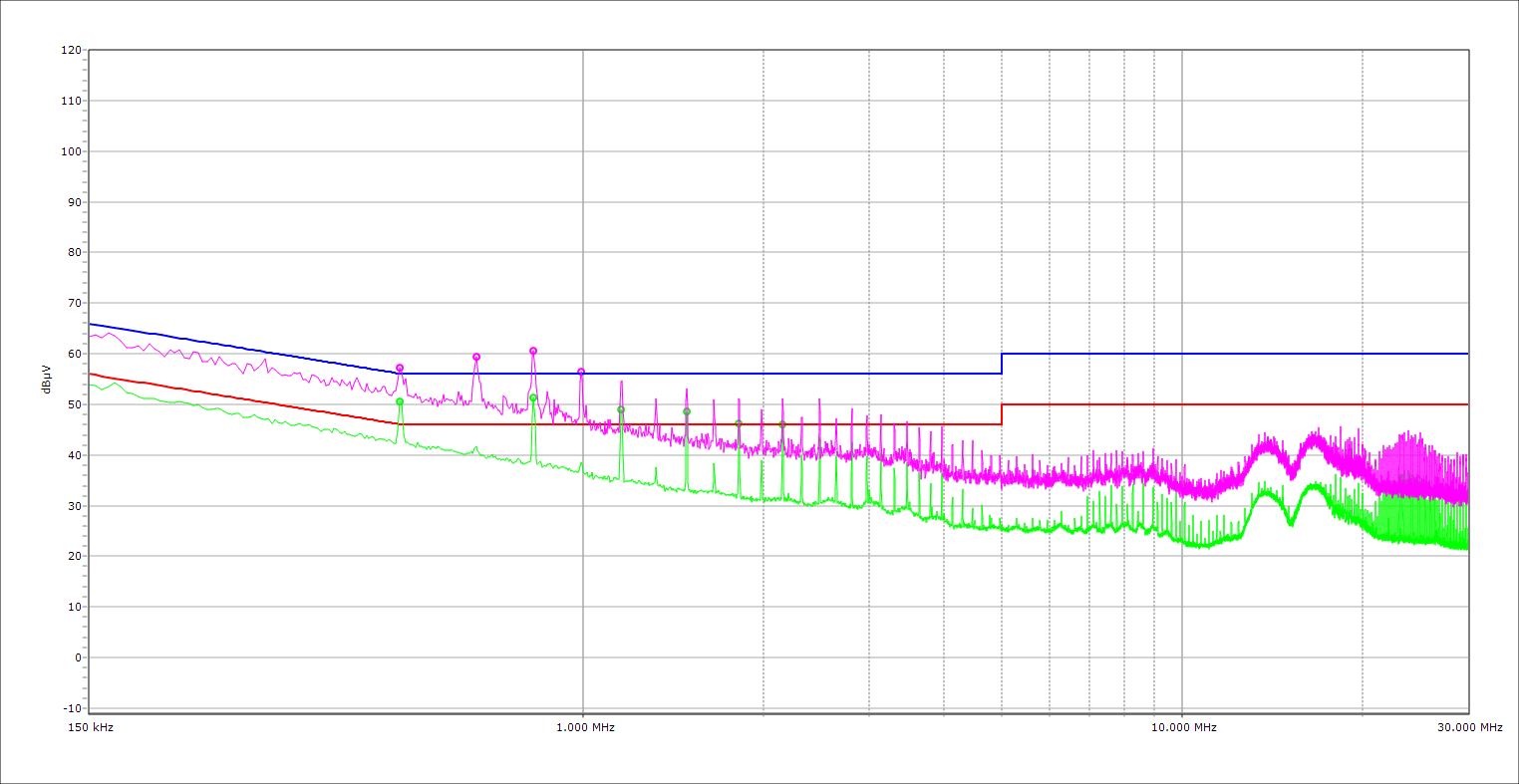Select the rightmost green peak marker
1519x784 pixels.
pyautogui.click(x=782, y=424)
